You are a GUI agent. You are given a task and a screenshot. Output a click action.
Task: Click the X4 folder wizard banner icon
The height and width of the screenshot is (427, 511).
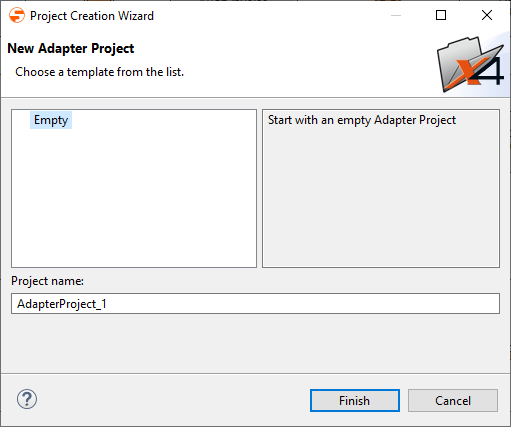point(470,64)
